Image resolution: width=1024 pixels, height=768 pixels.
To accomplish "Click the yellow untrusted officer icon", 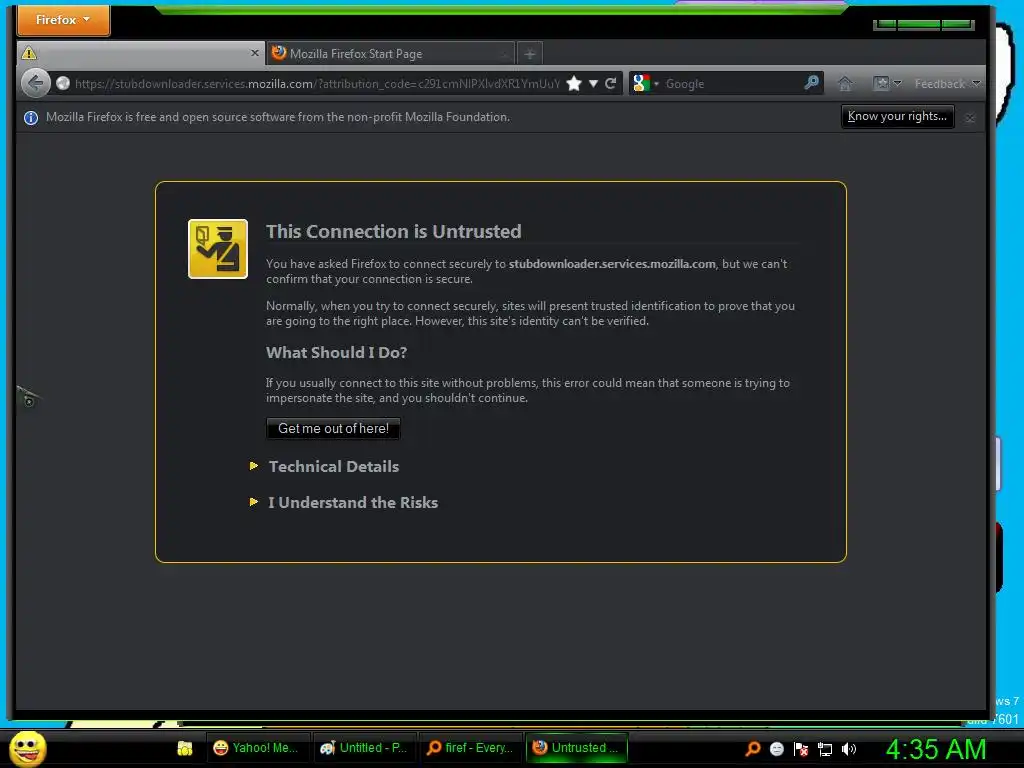I will pos(217,249).
